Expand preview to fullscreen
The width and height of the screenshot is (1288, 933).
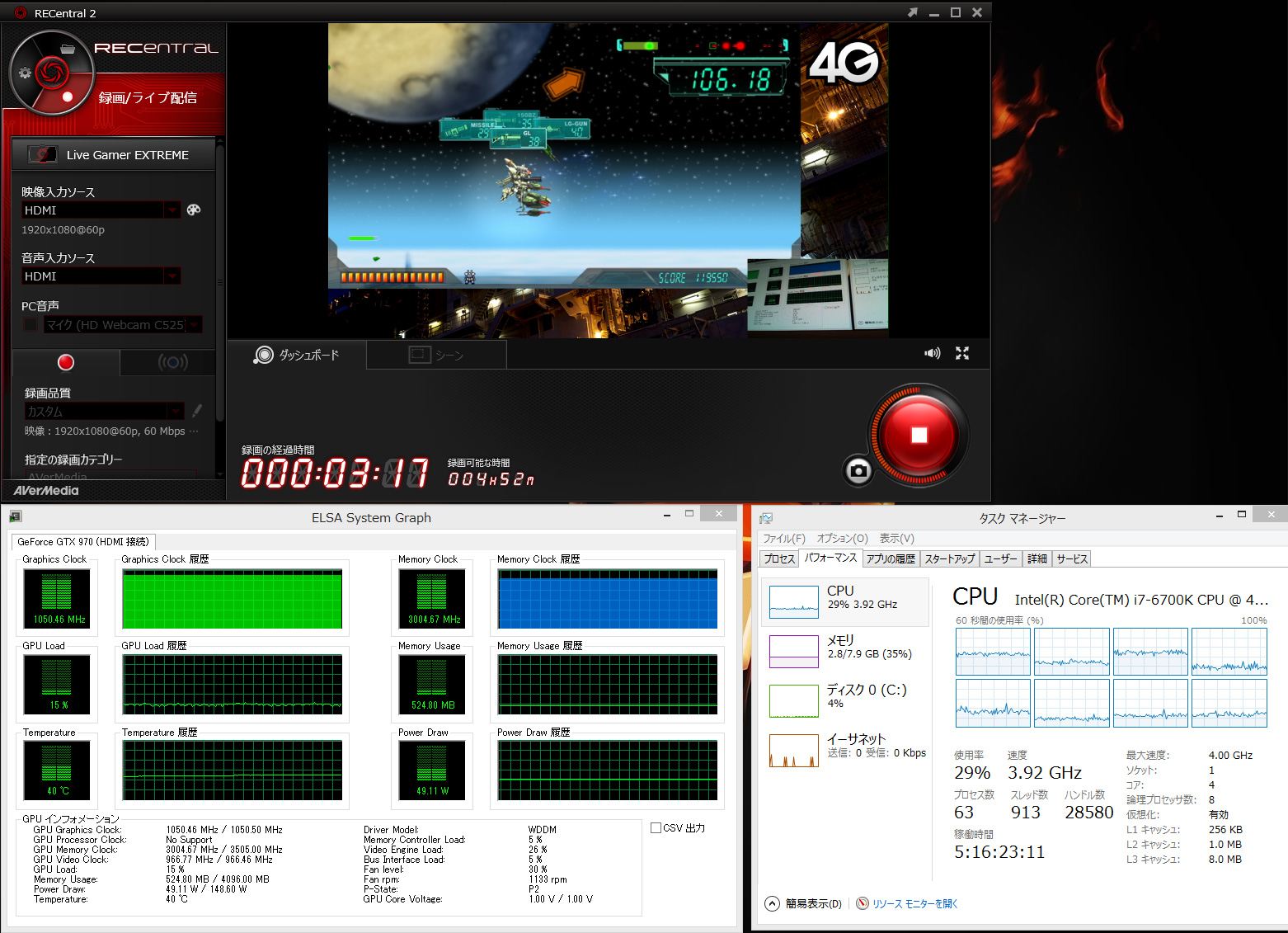pyautogui.click(x=962, y=353)
